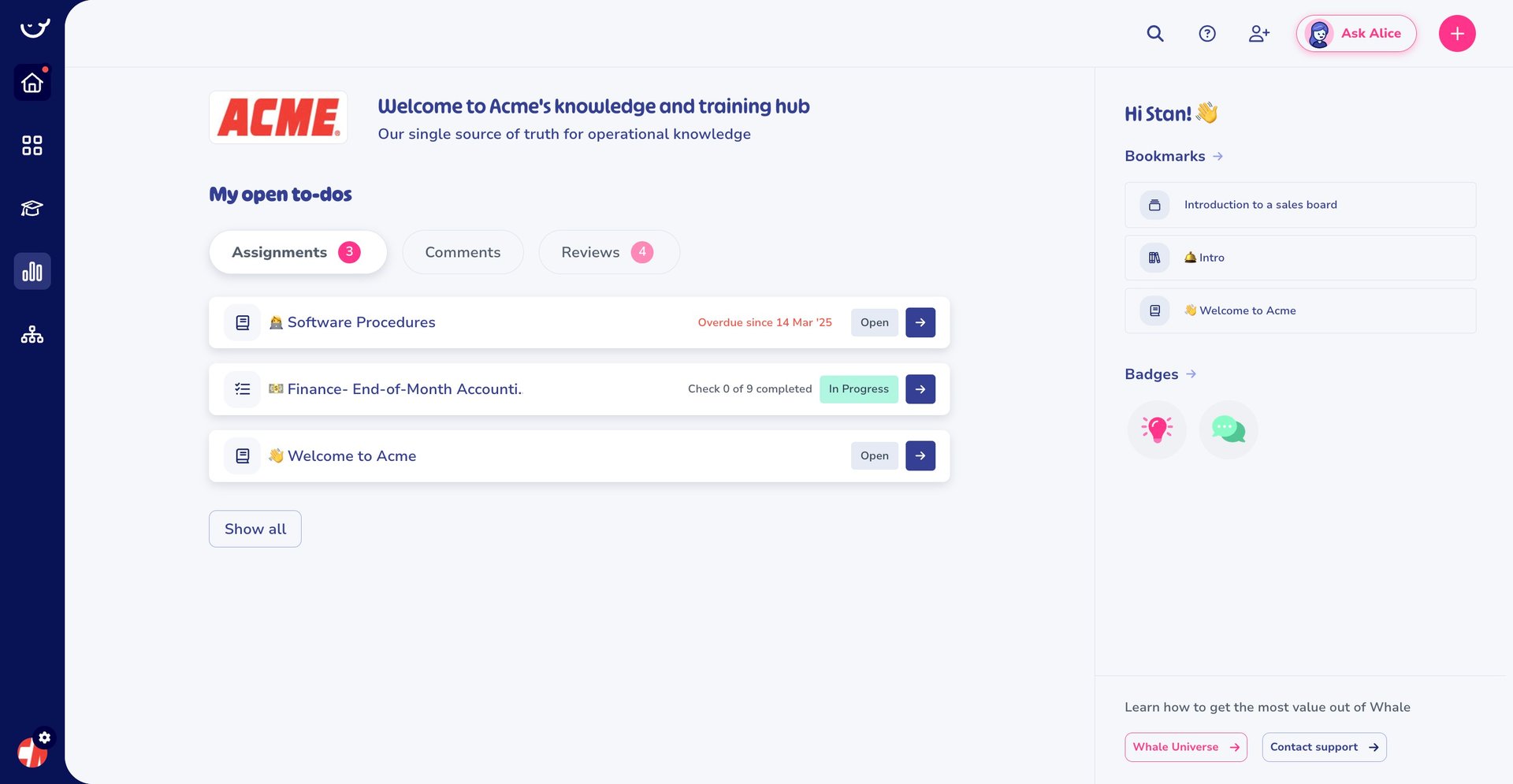Open the bar chart analytics icon

point(32,272)
